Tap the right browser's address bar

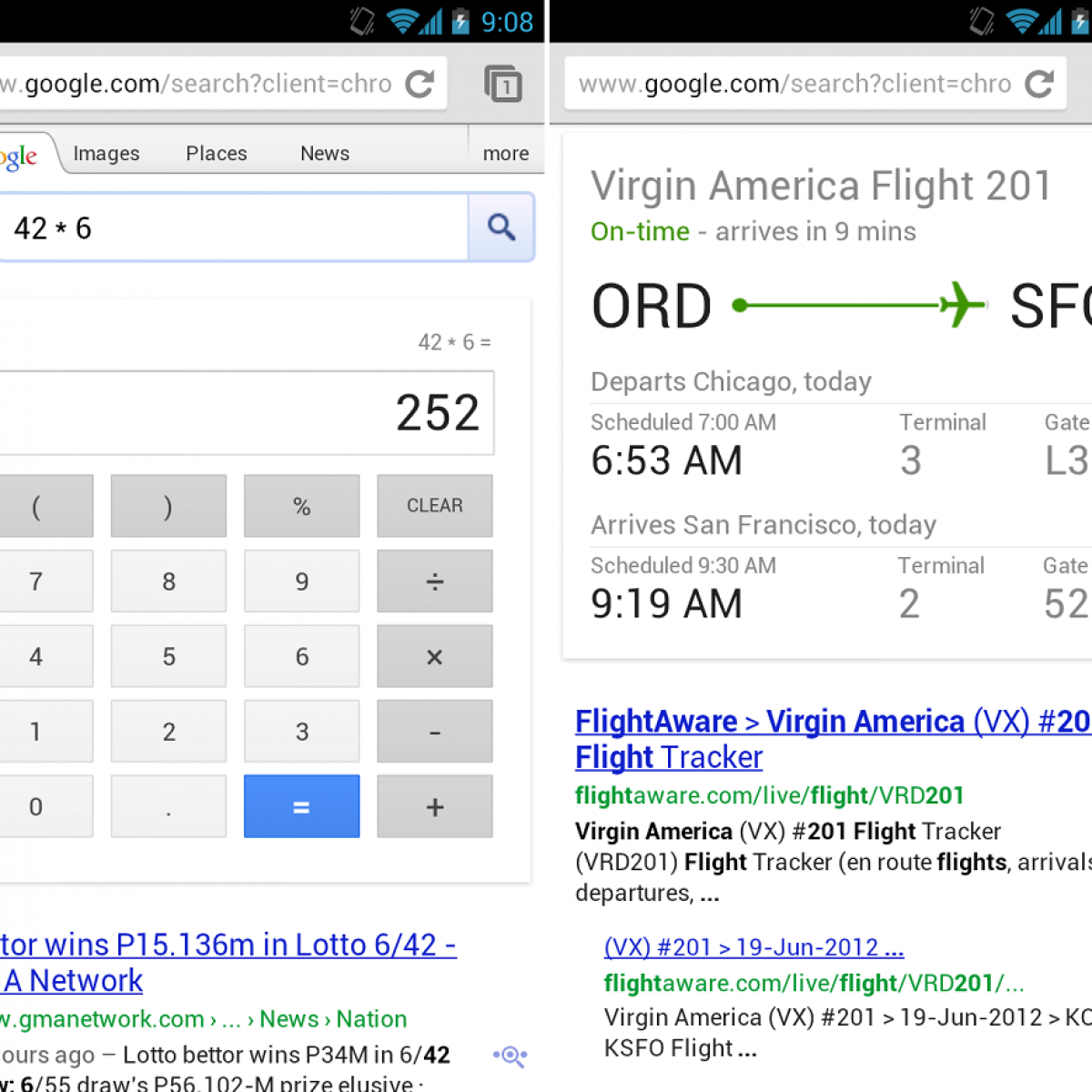792,84
